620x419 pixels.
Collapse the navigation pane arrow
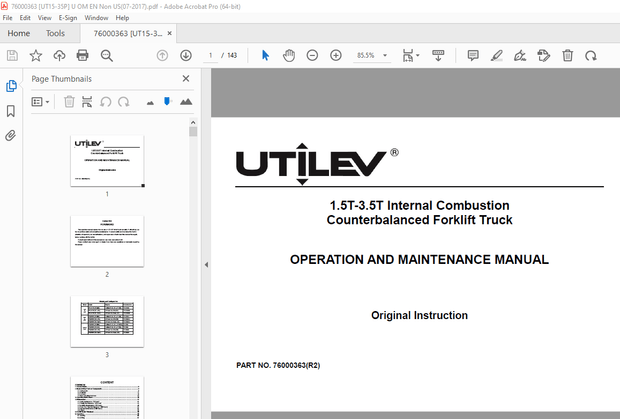point(206,264)
